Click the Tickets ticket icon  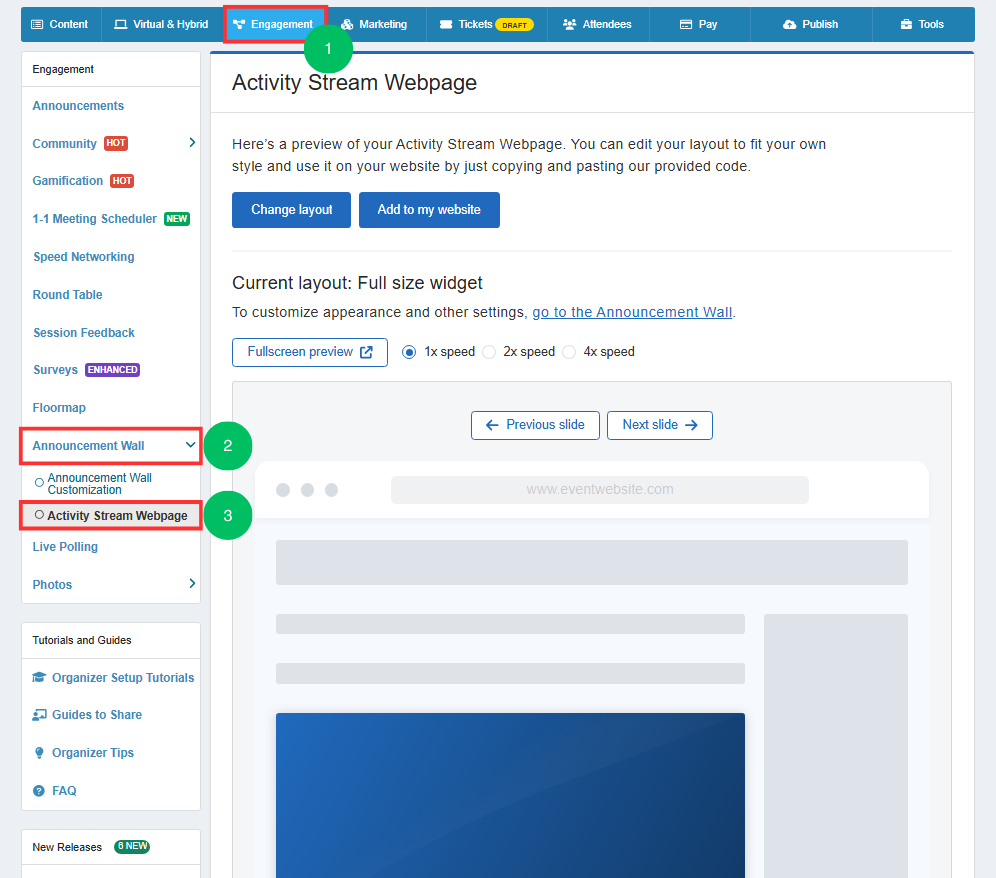[446, 24]
